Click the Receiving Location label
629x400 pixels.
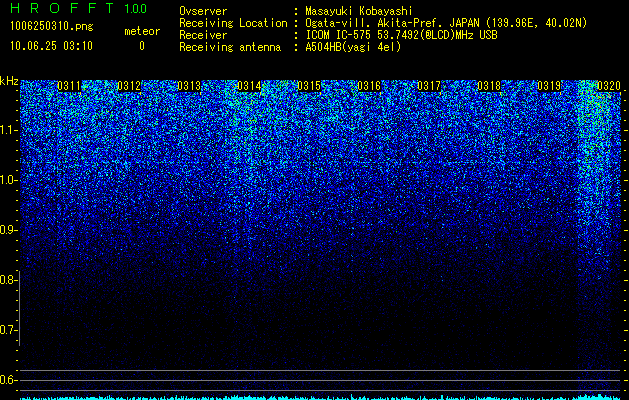pos(233,24)
